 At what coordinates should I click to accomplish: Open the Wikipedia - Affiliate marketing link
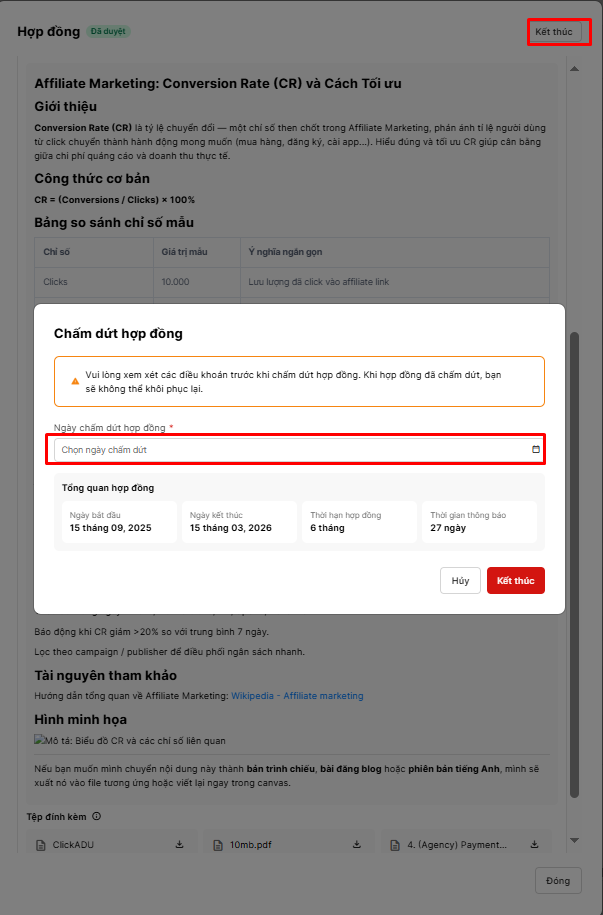pyautogui.click(x=297, y=696)
